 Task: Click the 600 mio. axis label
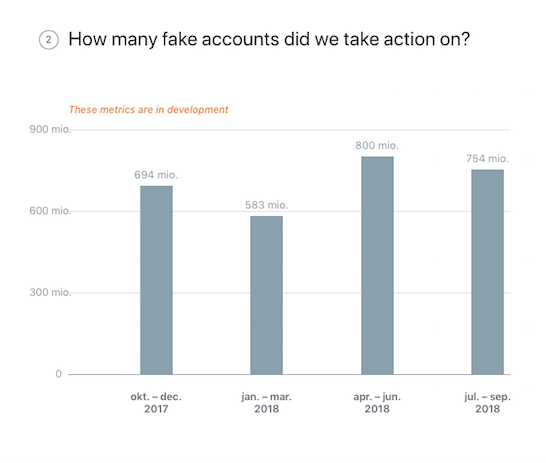(50, 211)
